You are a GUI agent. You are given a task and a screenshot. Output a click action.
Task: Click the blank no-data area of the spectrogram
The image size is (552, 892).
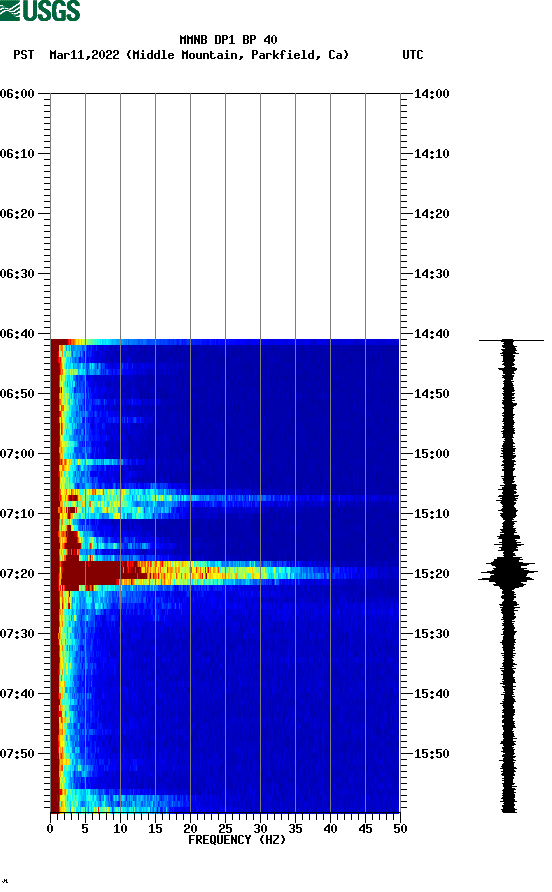[x=225, y=216]
